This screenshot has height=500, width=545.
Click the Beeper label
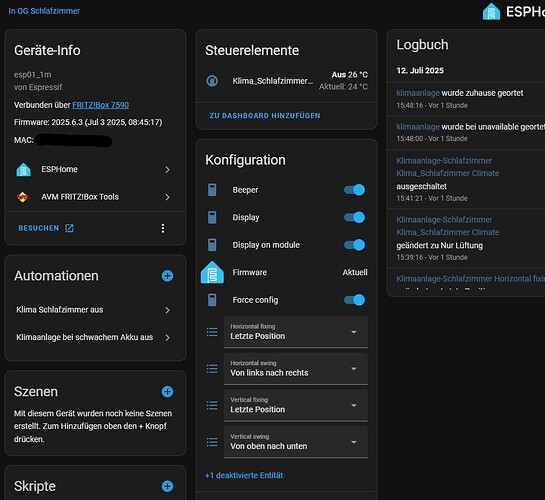(x=245, y=190)
